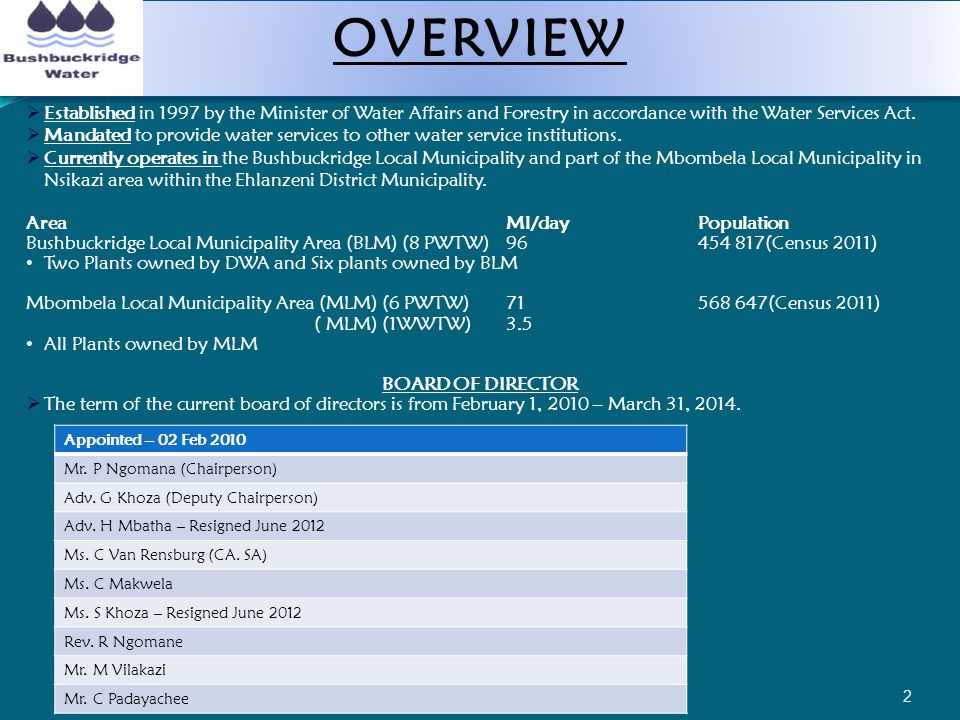
Task: Select row 'Mr. C Padayachee'
Action: [x=370, y=699]
